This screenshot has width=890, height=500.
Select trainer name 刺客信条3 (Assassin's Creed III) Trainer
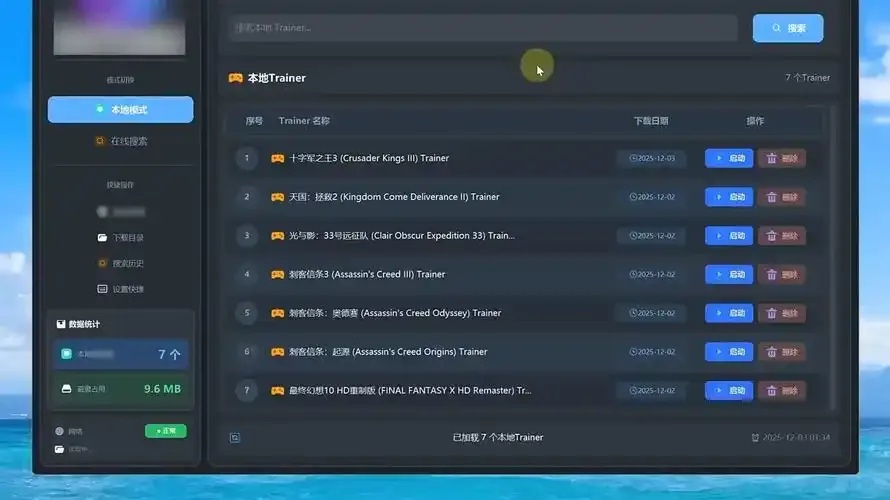[x=367, y=274]
